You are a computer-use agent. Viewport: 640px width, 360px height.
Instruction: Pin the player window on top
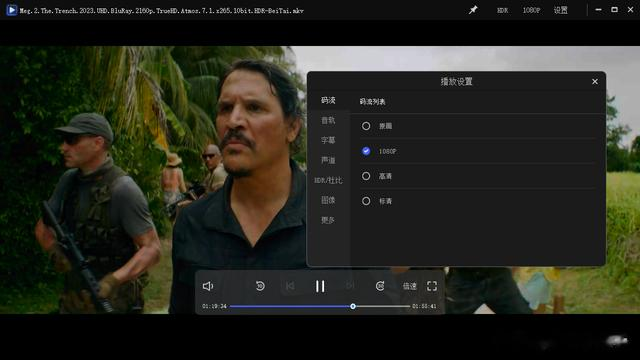coord(473,10)
